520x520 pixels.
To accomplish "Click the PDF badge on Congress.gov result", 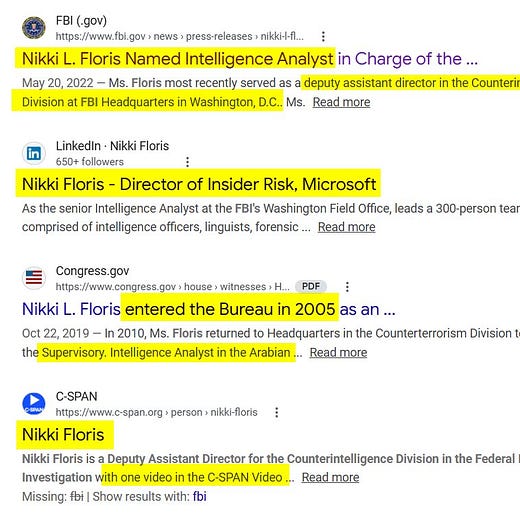I will (x=311, y=286).
